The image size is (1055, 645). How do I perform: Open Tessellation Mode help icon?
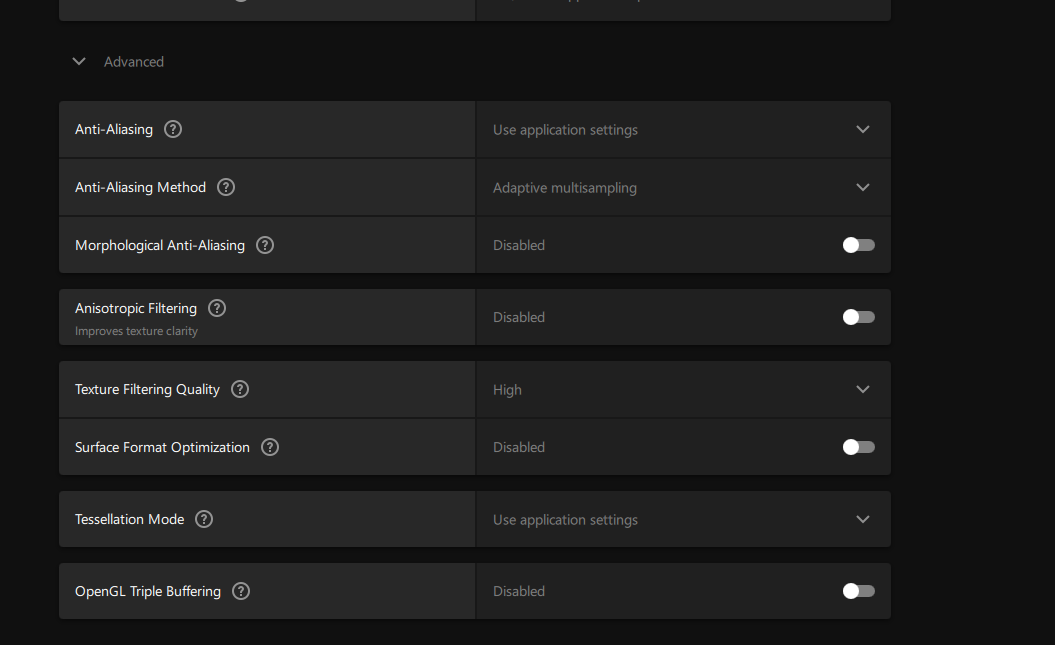pos(204,519)
